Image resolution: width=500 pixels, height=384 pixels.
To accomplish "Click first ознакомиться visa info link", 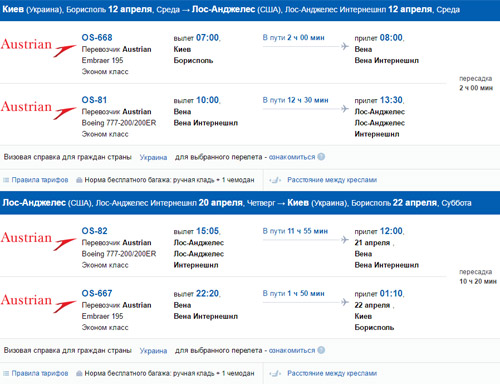I will pyautogui.click(x=292, y=157).
